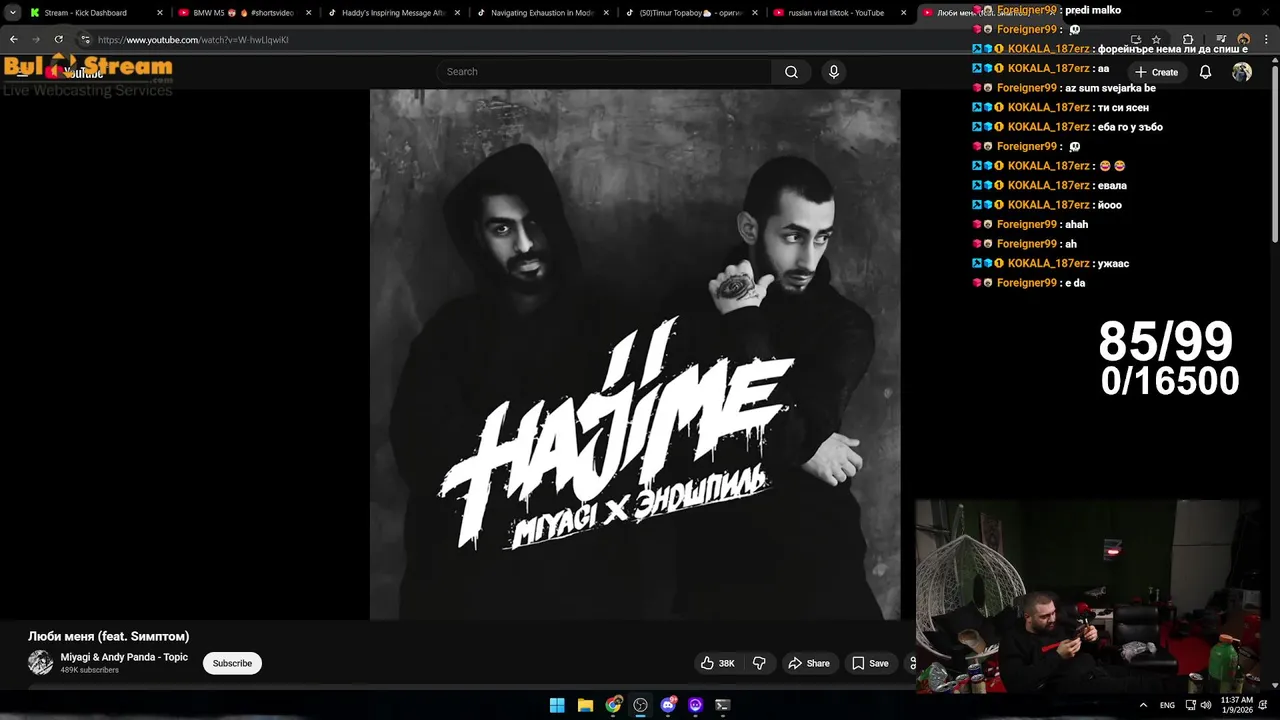Close the Navigating Exhaustion tab
1280x720 pixels.
click(x=606, y=13)
